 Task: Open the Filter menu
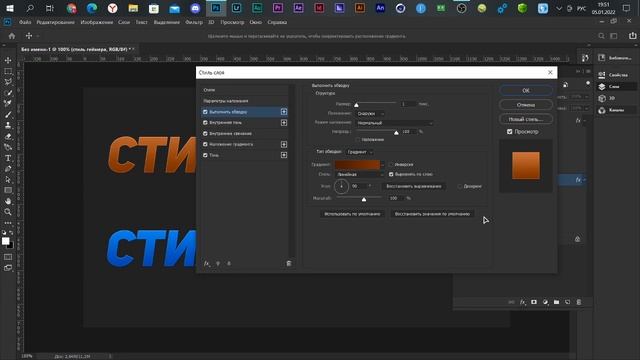click(194, 22)
